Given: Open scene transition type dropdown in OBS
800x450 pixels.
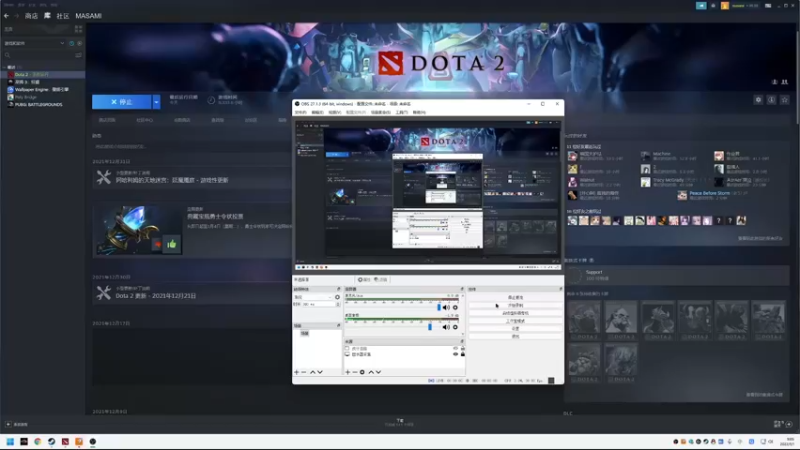Looking at the screenshot, I should 313,297.
